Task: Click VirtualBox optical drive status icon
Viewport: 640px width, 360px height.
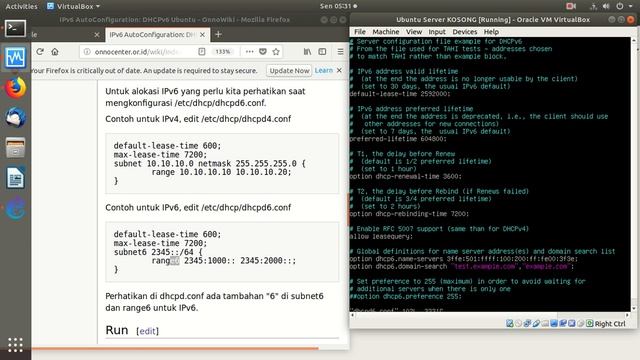Action: [518, 323]
